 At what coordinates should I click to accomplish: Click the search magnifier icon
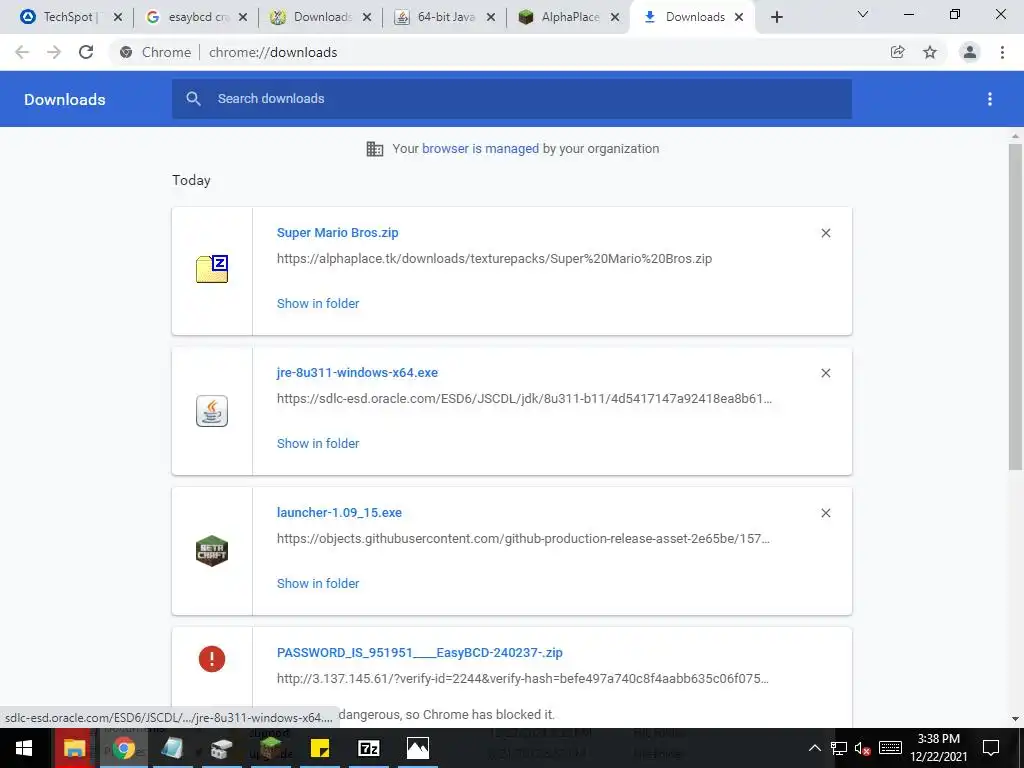click(193, 99)
